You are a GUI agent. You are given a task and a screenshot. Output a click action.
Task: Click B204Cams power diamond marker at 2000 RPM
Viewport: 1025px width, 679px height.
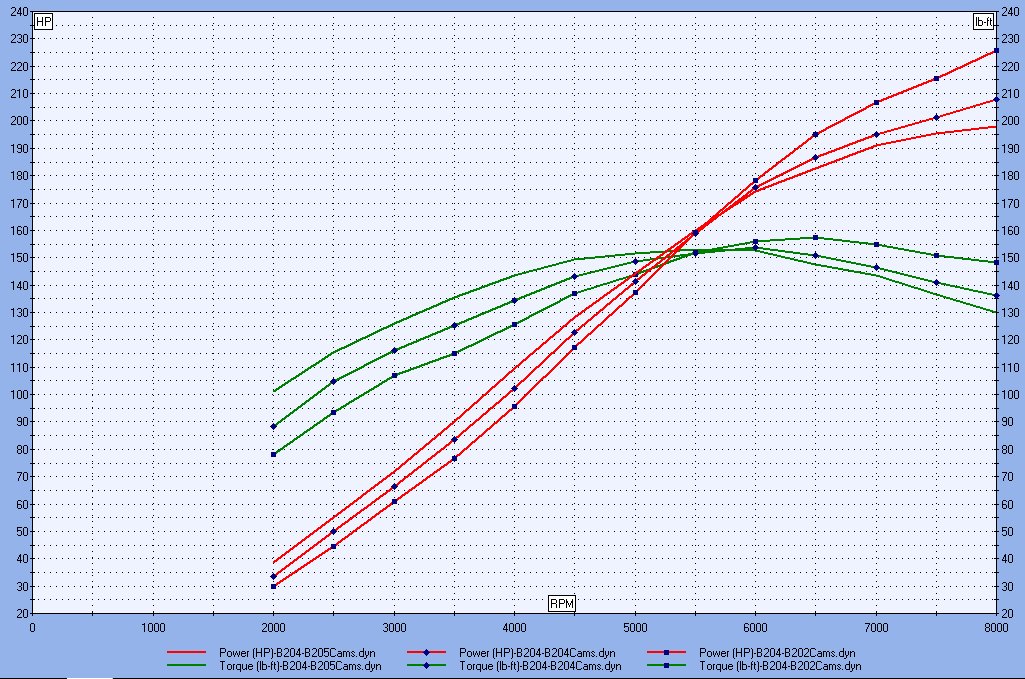pyautogui.click(x=273, y=576)
